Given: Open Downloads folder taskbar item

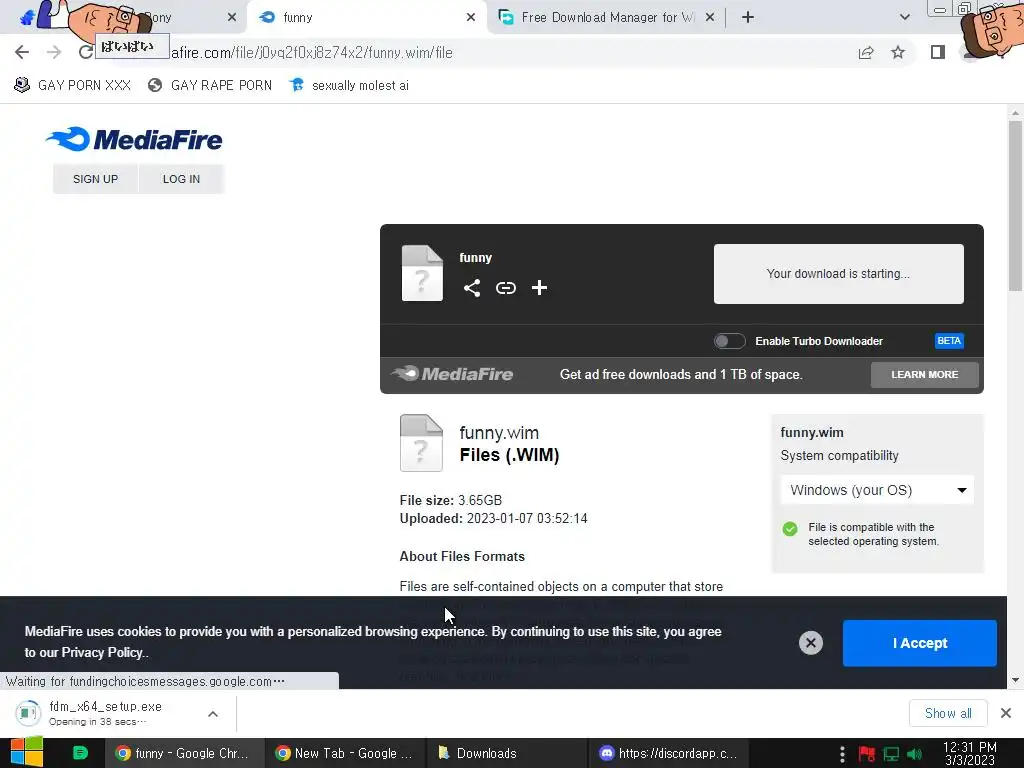Looking at the screenshot, I should click(x=507, y=753).
